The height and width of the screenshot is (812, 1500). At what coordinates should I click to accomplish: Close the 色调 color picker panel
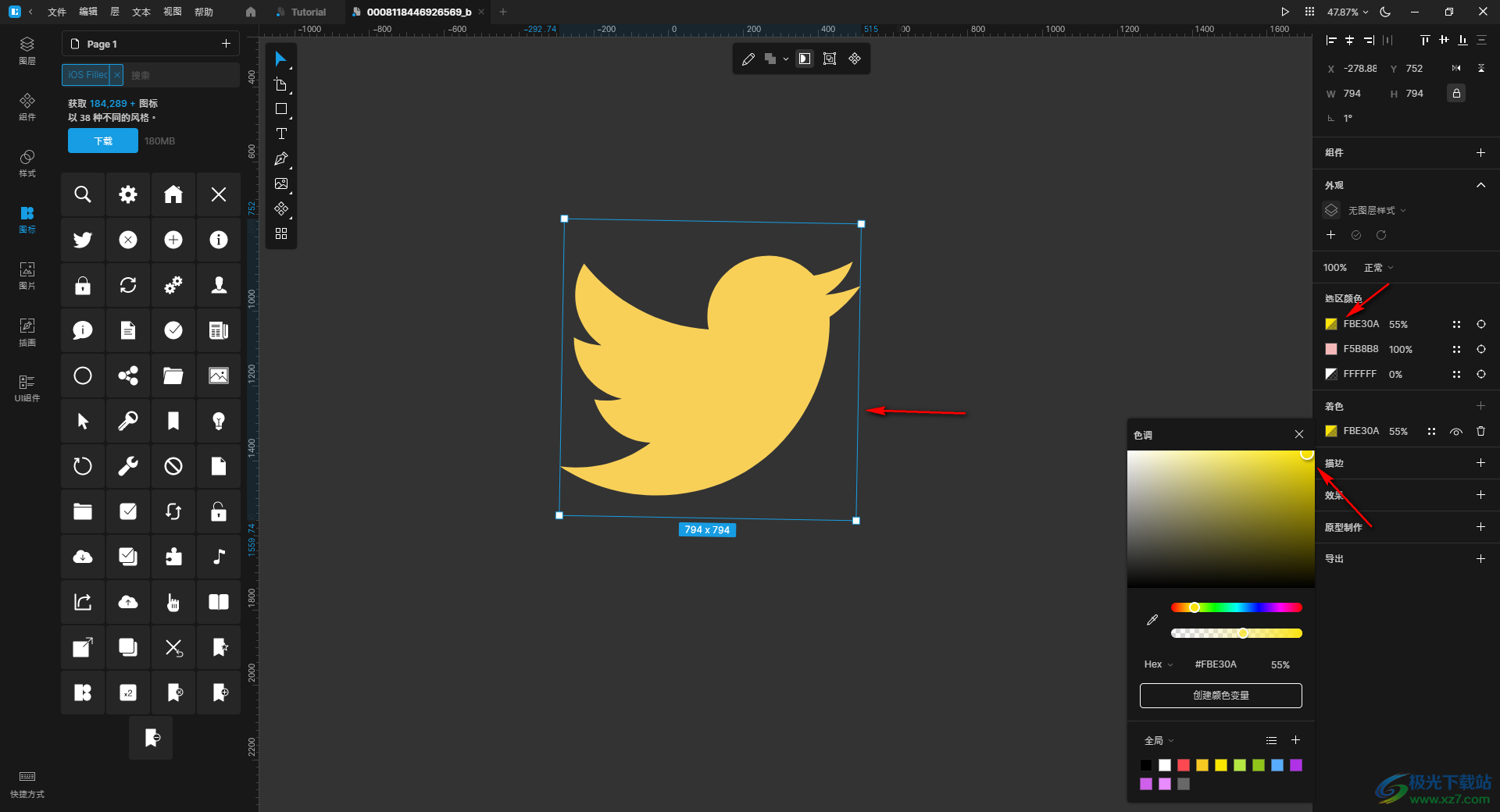1298,435
